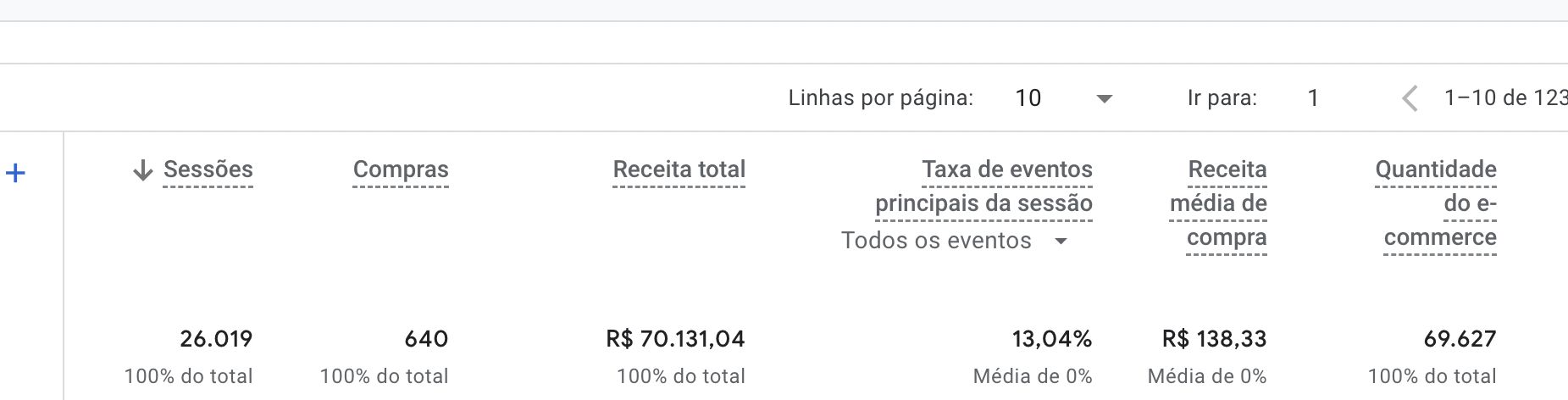Select the 69.627 e-commerce quantity value

[x=1460, y=339]
